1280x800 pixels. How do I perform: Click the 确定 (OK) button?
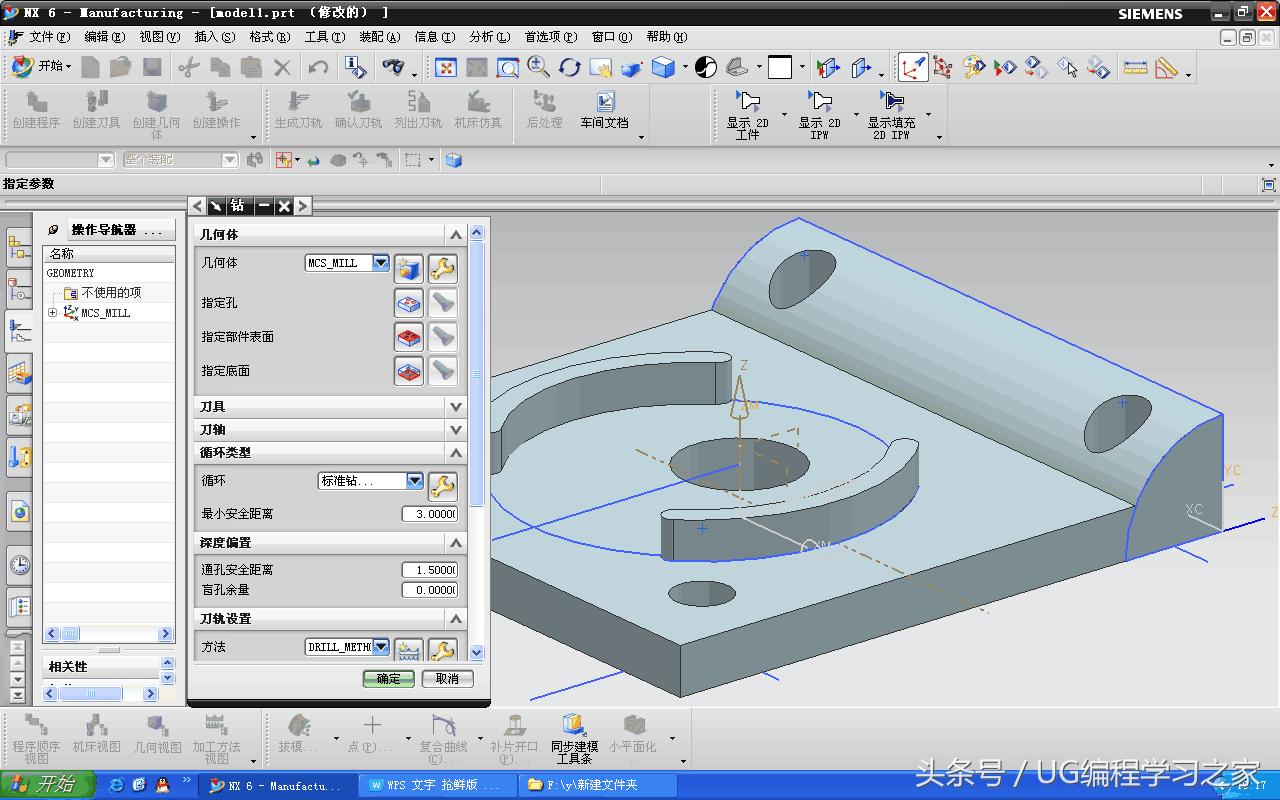click(388, 678)
